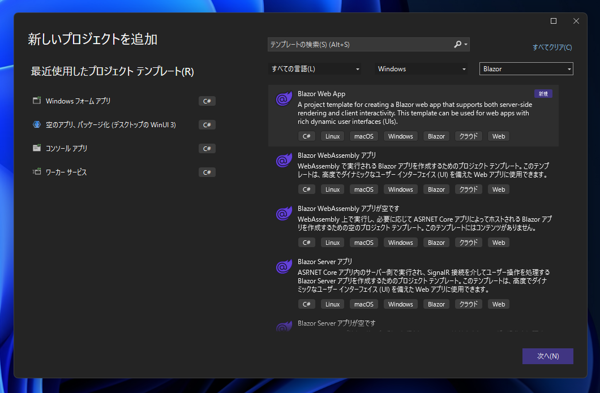Viewport: 600px width, 393px height.
Task: Click the Windows tag under Blazor Web App
Action: 400,136
